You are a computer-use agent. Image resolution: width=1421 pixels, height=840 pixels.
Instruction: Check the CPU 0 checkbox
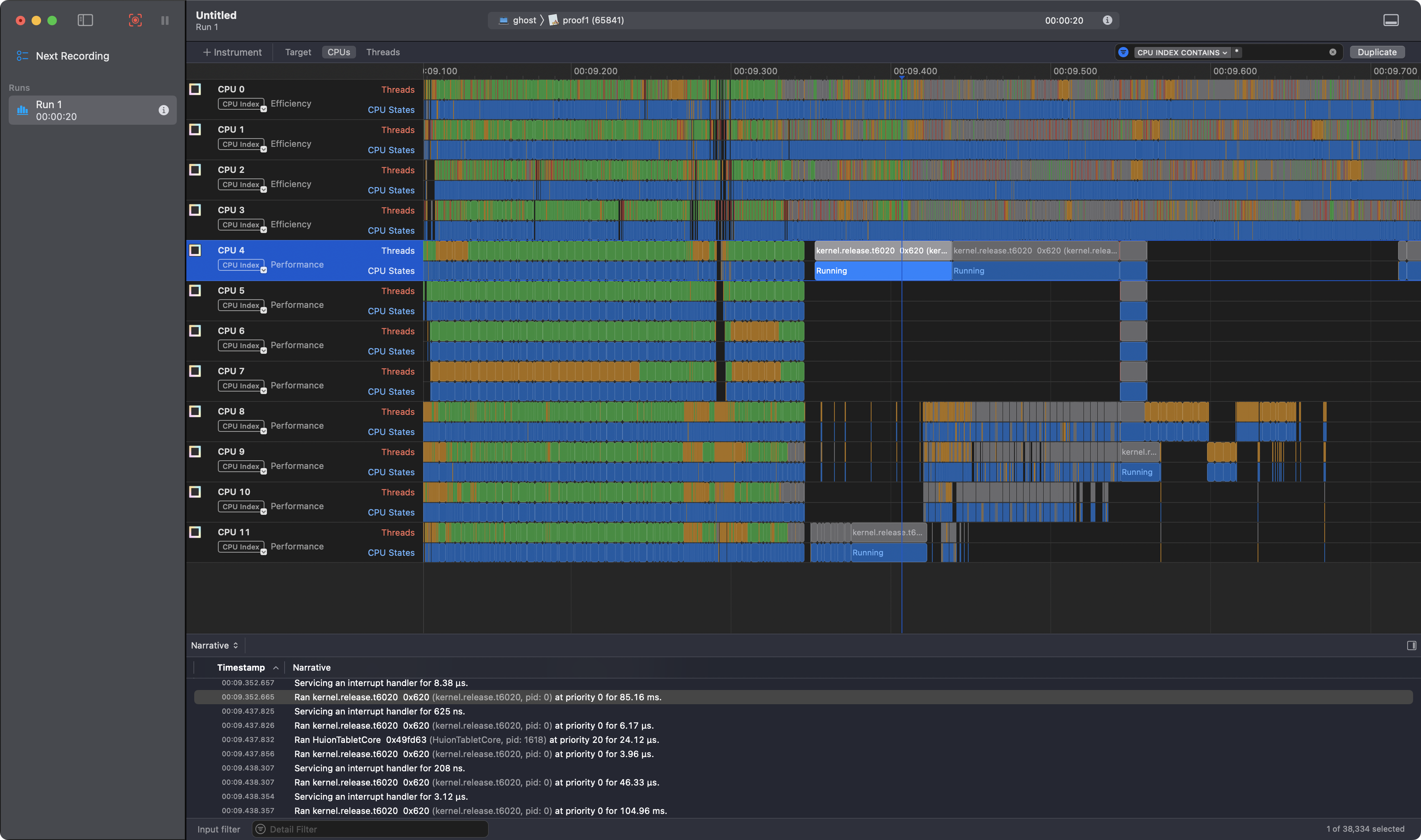pos(195,90)
